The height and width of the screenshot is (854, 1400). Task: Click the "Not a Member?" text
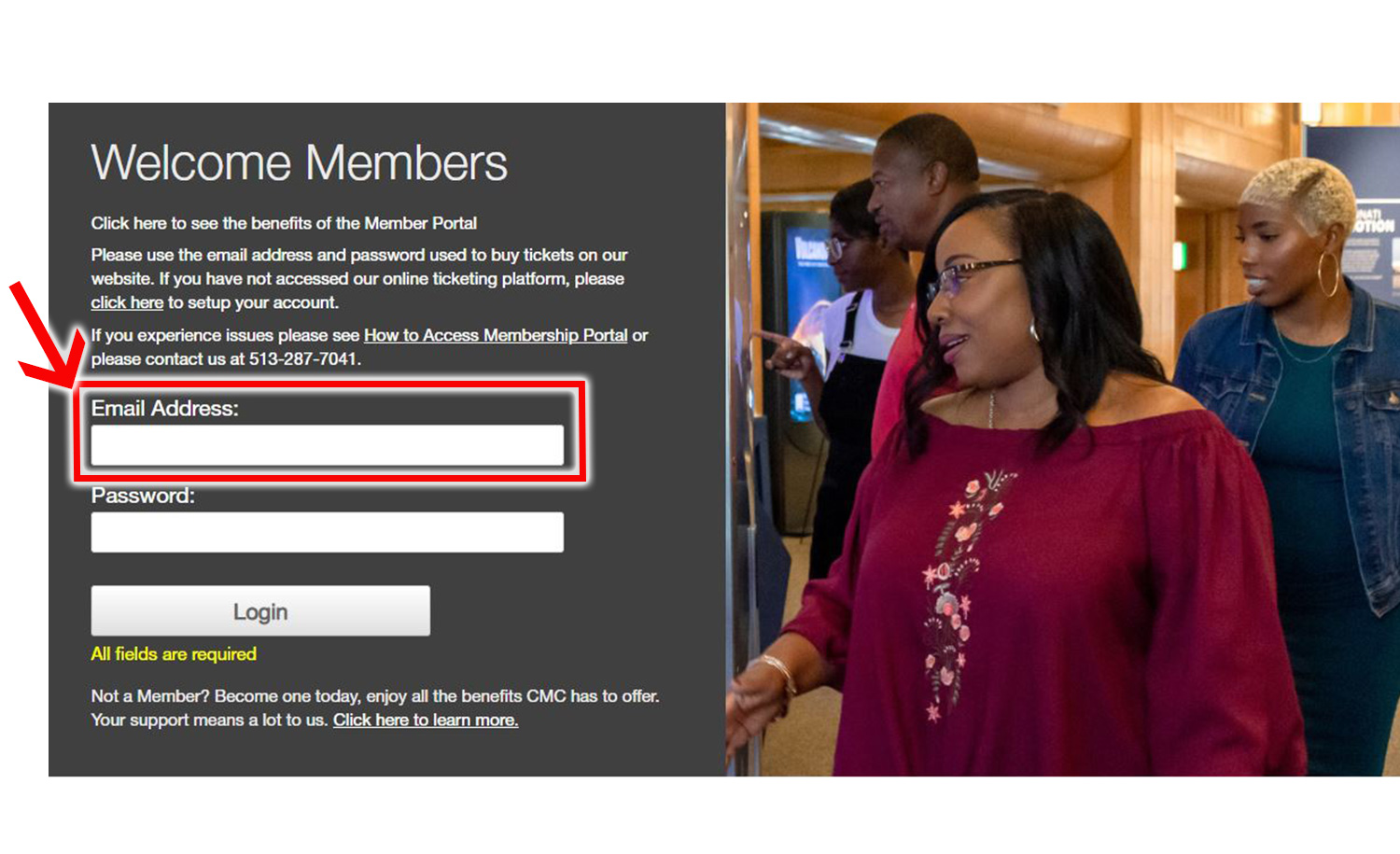coord(150,696)
